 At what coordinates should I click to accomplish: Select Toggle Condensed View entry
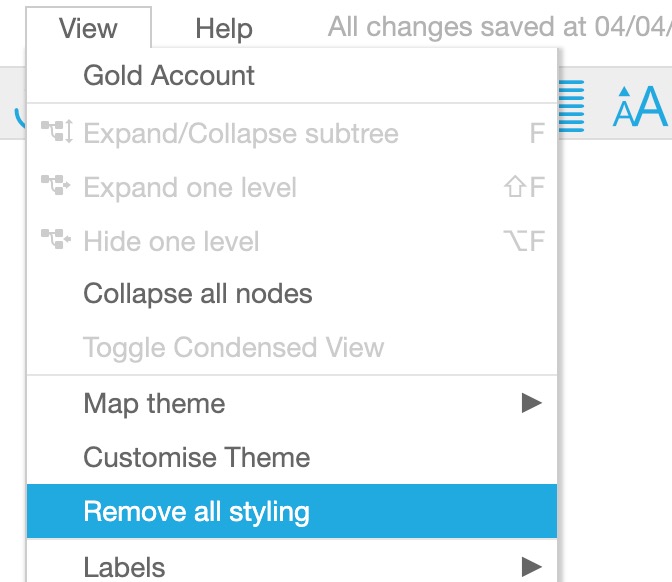click(x=292, y=347)
